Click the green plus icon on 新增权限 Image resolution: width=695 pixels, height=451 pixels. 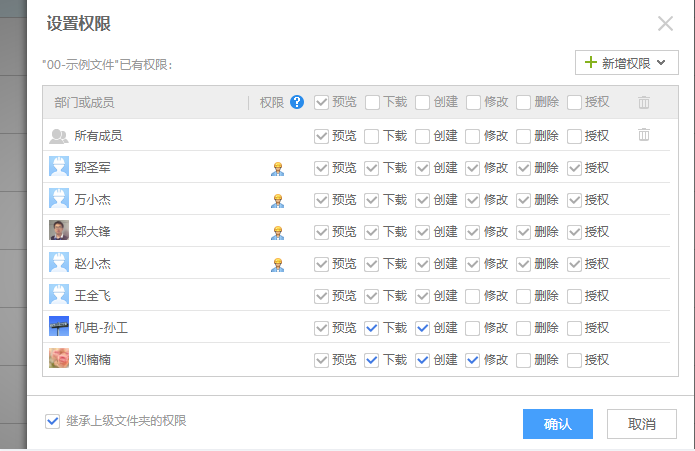(590, 62)
